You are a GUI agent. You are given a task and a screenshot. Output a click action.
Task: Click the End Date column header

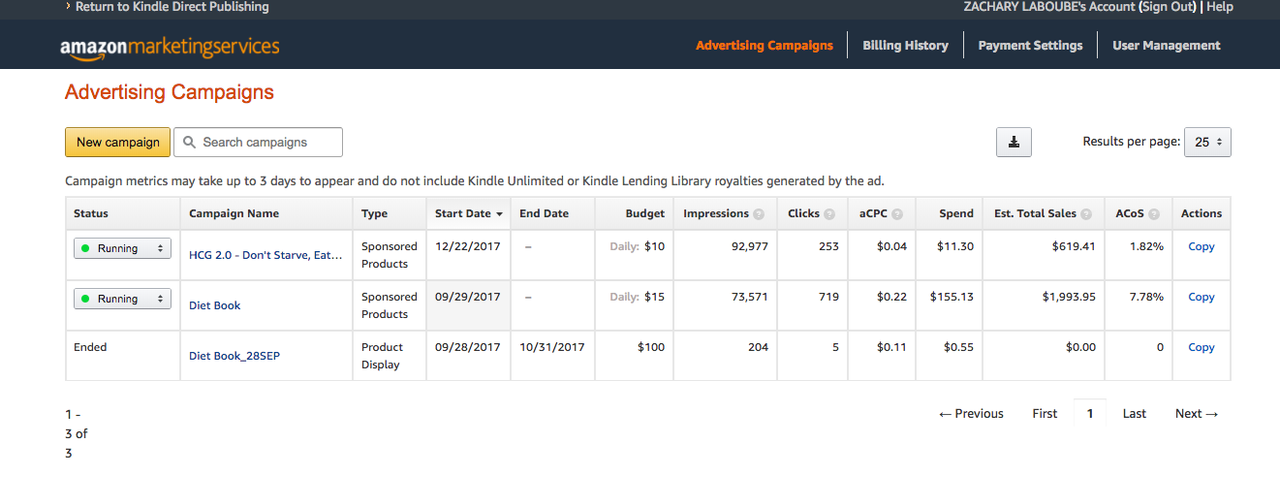point(544,214)
